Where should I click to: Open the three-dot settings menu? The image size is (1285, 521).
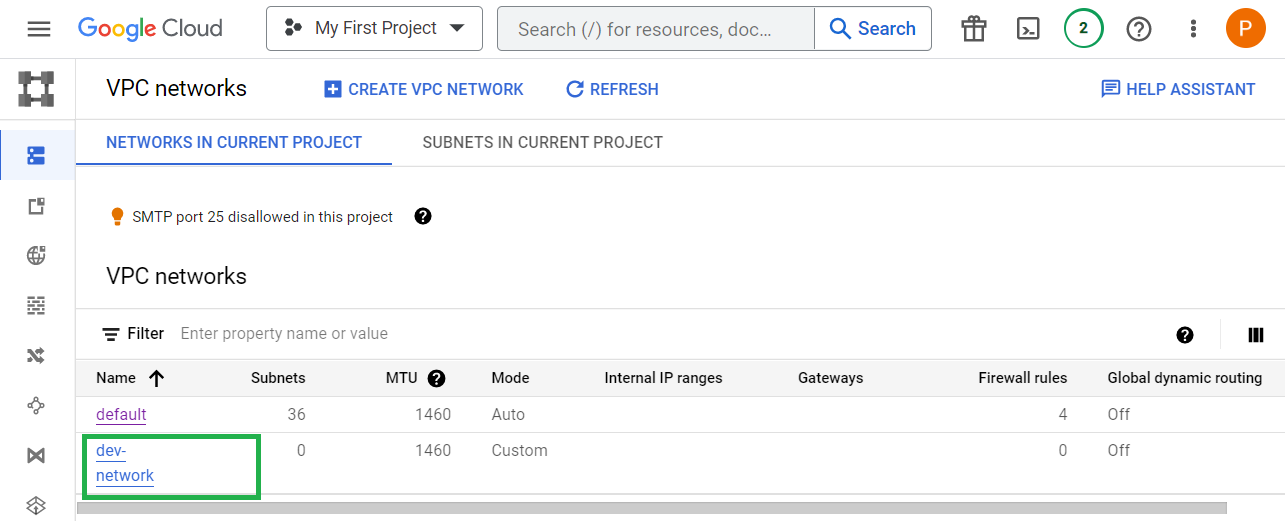tap(1193, 29)
